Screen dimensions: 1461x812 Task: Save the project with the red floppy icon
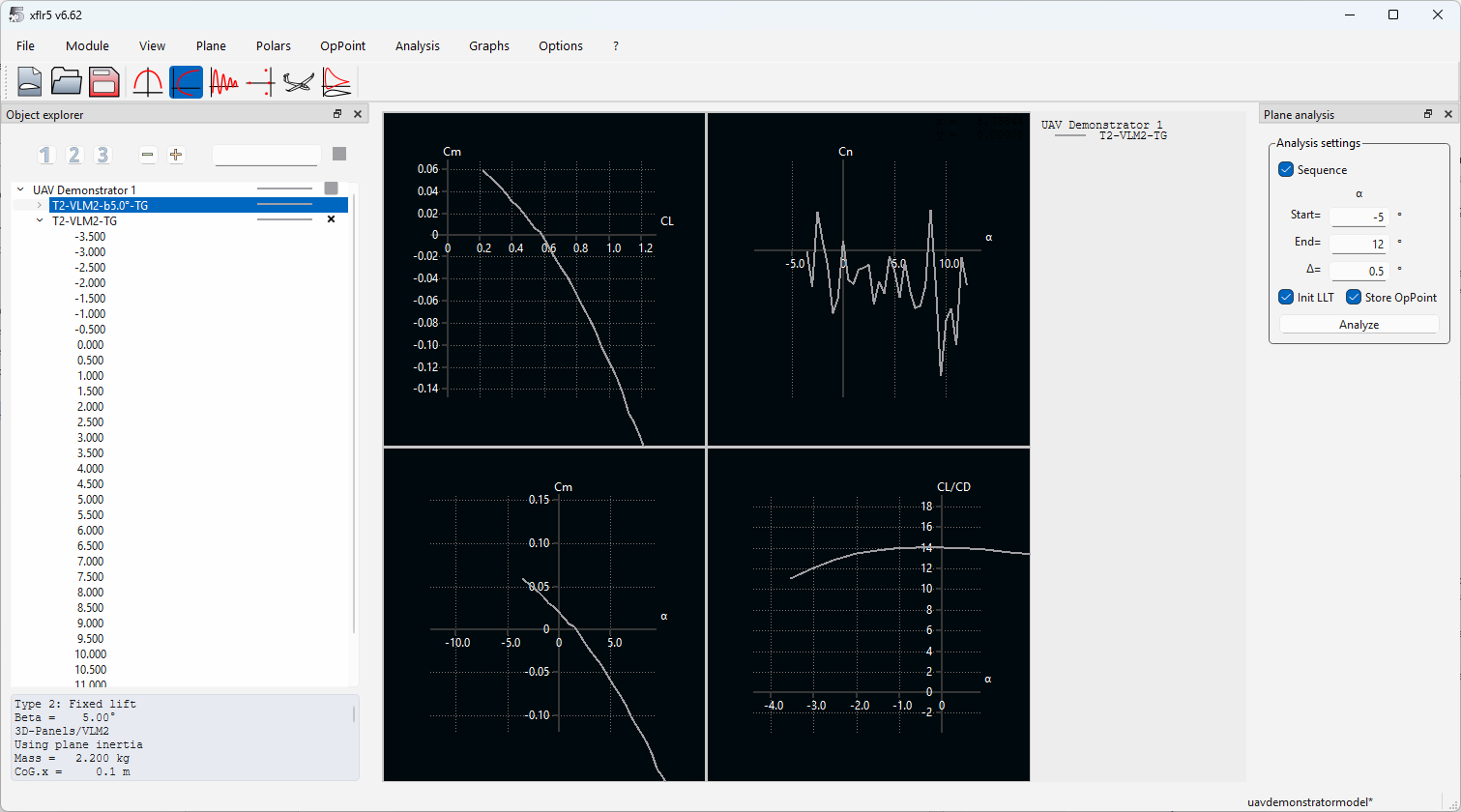(104, 82)
